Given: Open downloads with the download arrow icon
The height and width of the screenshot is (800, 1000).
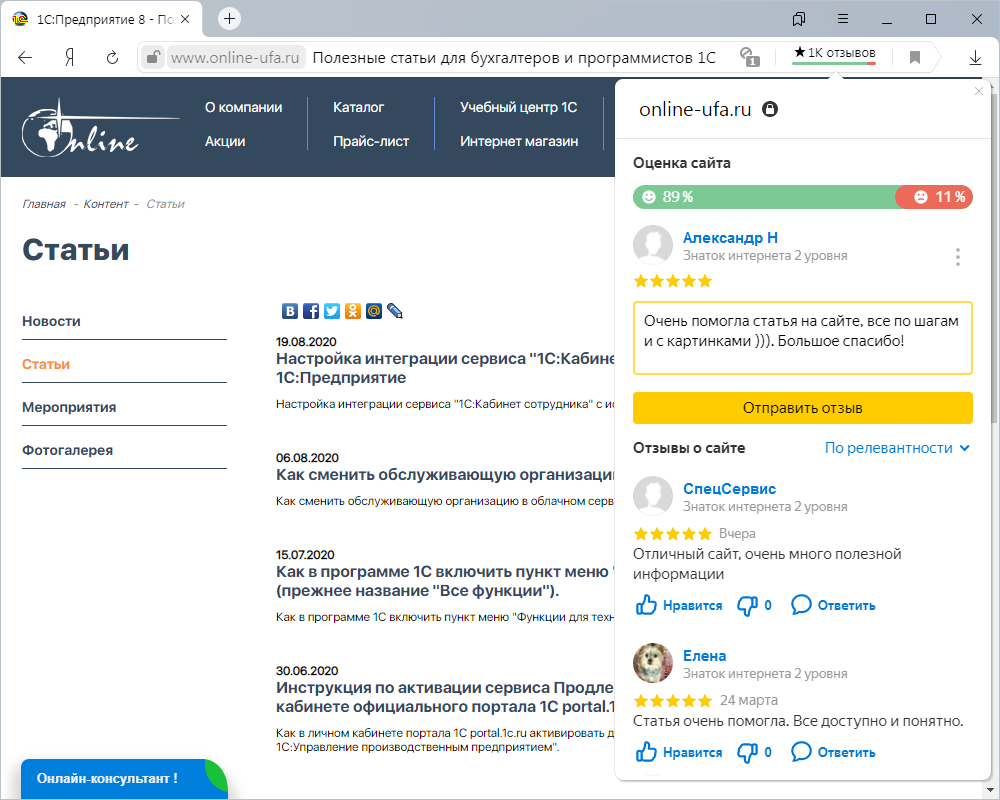Looking at the screenshot, I should pyautogui.click(x=975, y=57).
